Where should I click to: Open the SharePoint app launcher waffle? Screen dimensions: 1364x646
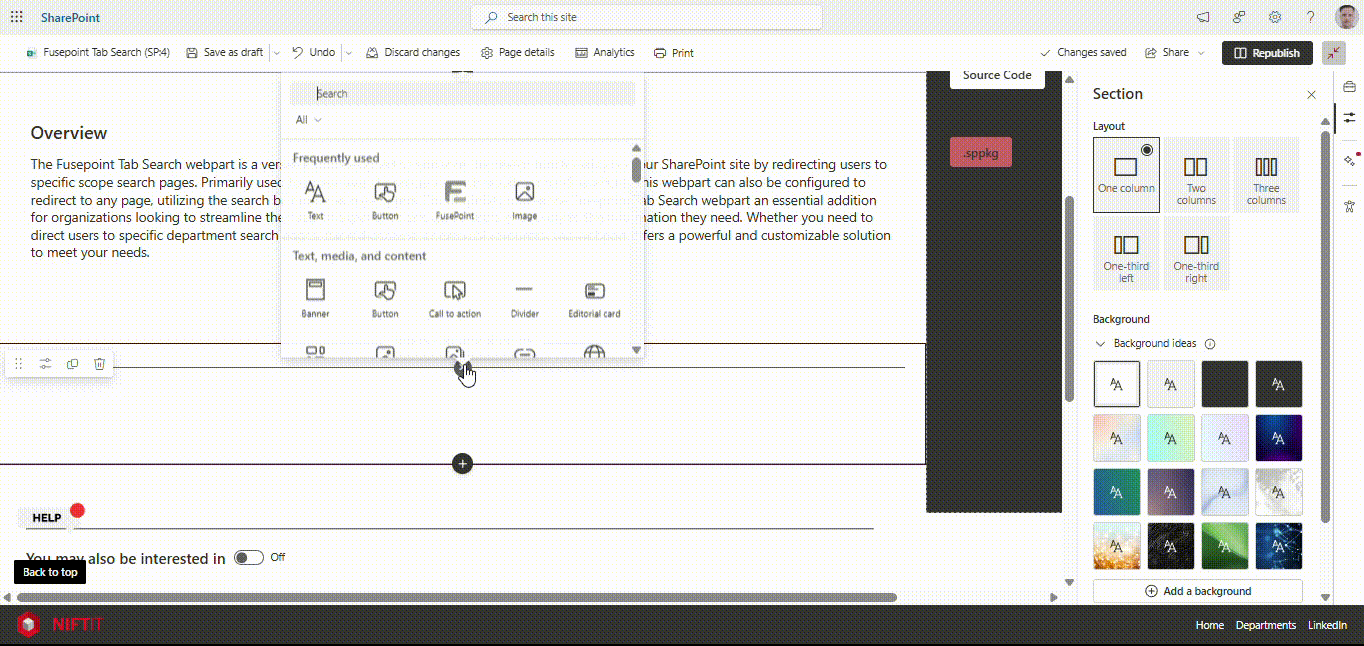click(17, 17)
